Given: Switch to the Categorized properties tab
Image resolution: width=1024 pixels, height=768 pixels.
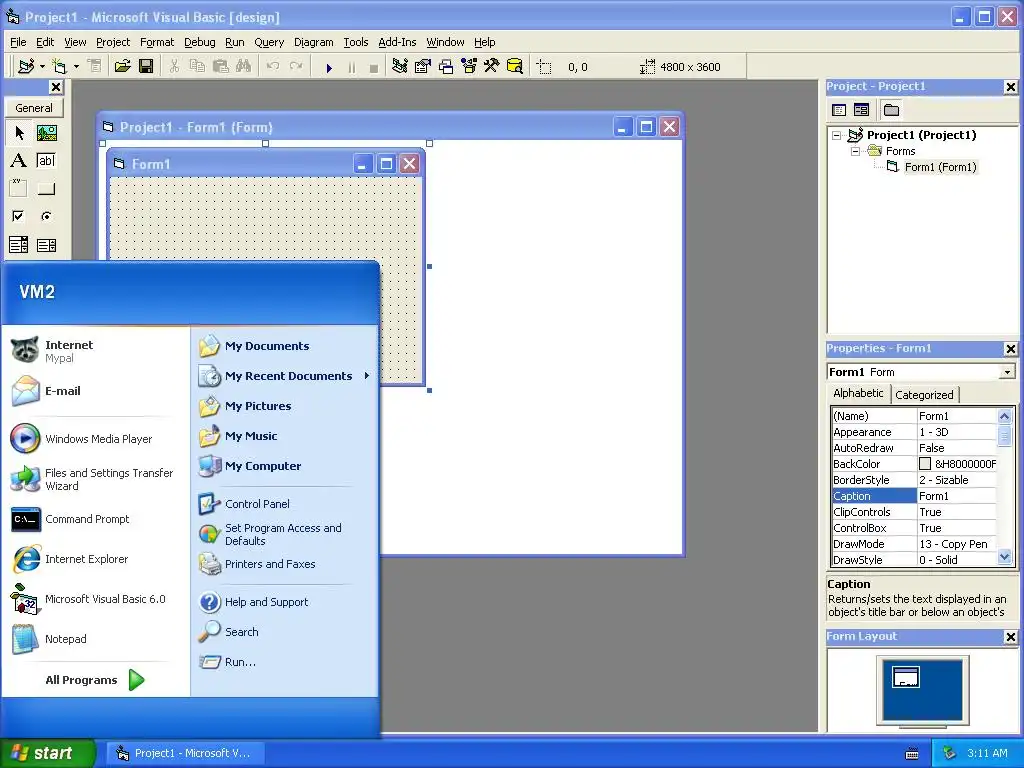Looking at the screenshot, I should 924,394.
